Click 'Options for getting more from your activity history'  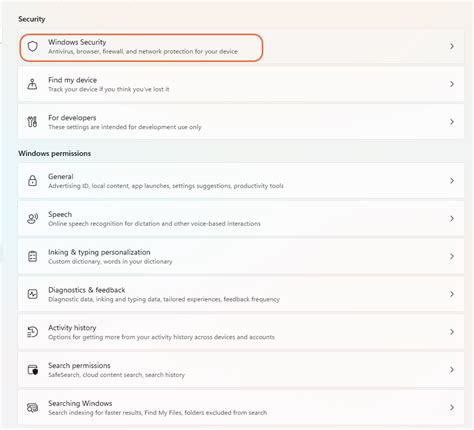161,337
